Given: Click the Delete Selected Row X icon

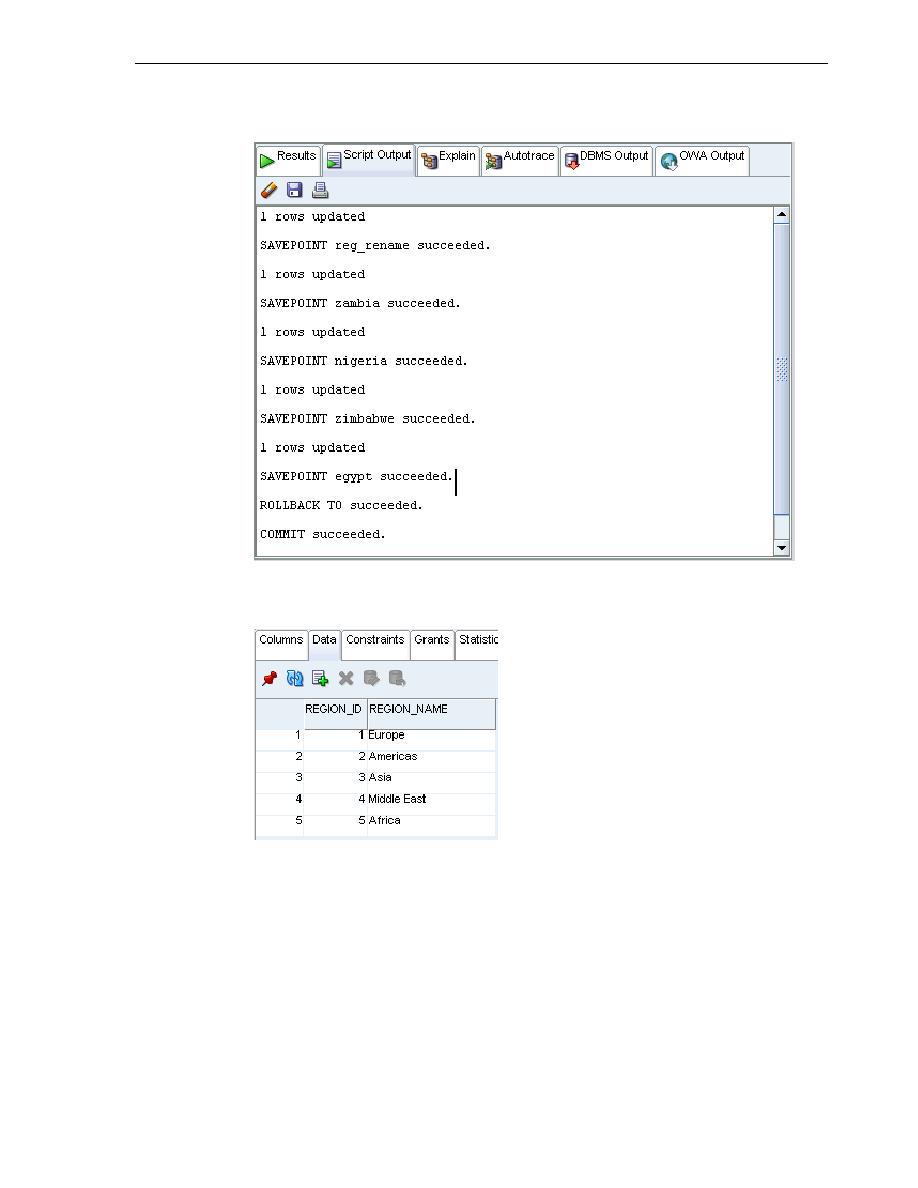Looking at the screenshot, I should click(345, 678).
